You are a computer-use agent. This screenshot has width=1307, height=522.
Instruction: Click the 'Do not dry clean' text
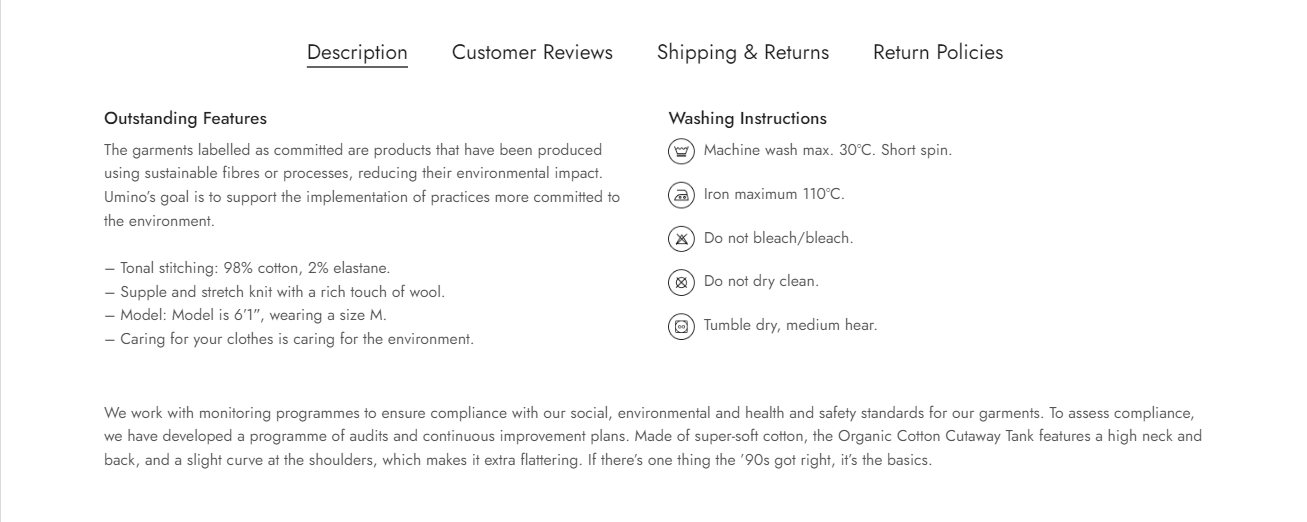point(761,282)
